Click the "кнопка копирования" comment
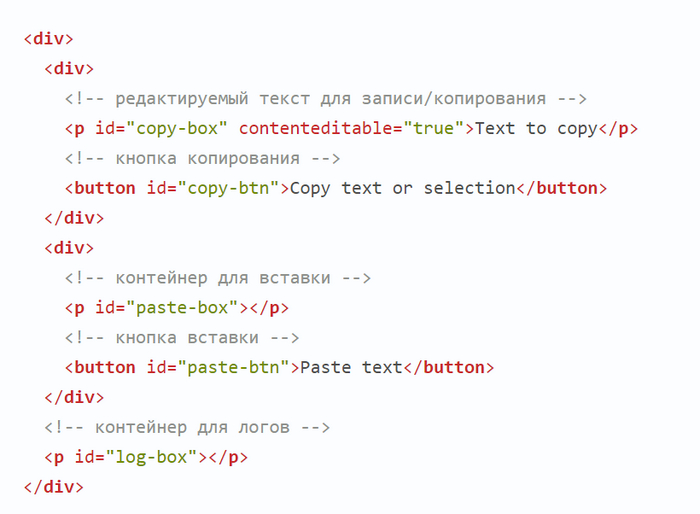Viewport: 700px width, 514px height. click(202, 158)
